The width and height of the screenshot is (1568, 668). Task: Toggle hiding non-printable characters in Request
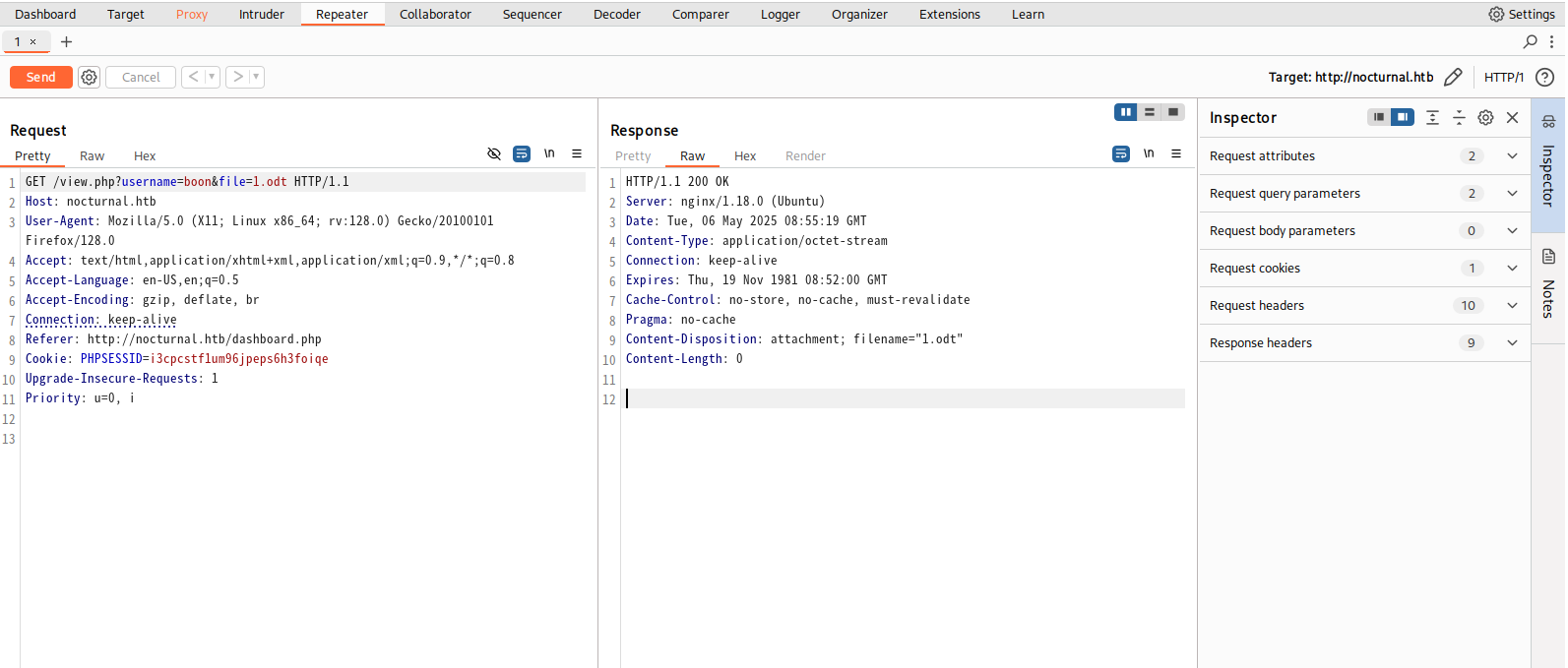coord(494,153)
